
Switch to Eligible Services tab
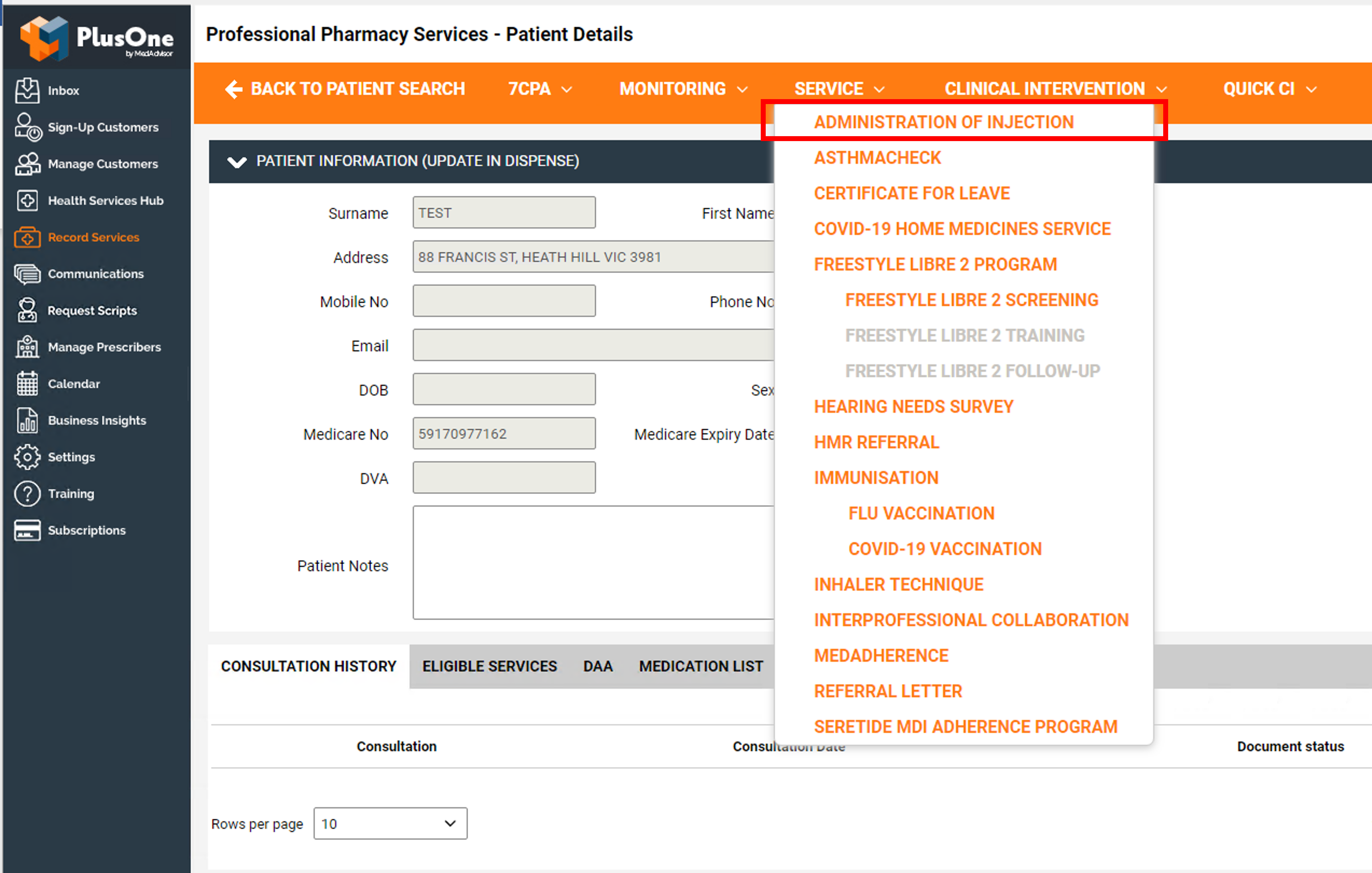pyautogui.click(x=490, y=666)
